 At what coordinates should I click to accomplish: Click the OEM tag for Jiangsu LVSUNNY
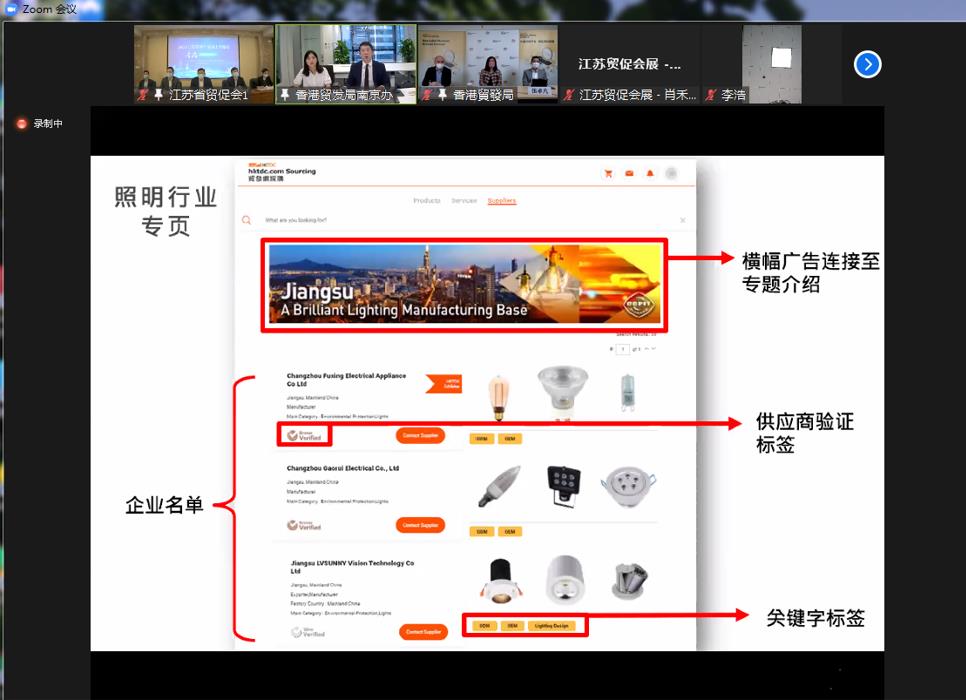pos(513,626)
